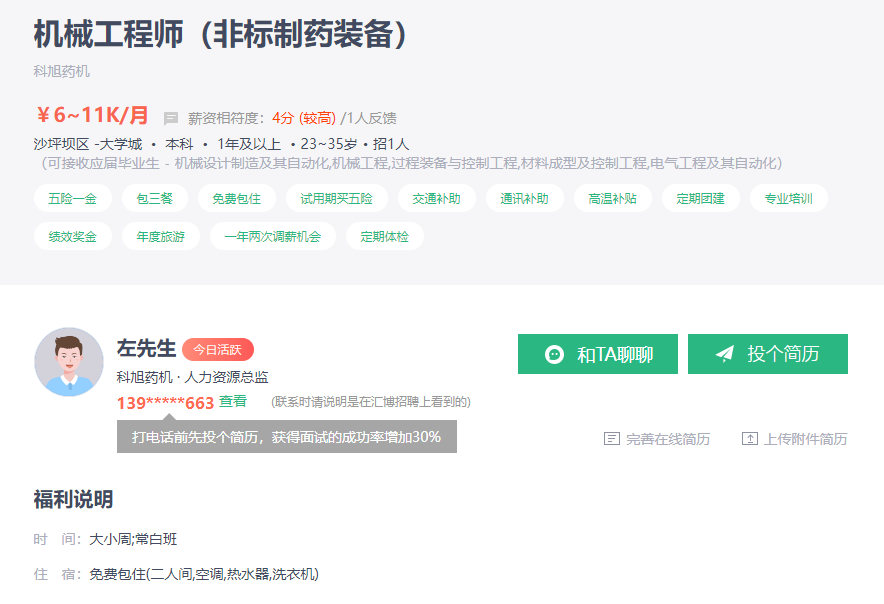
Task: Select the 免费包住 benefit tag
Action: 237,199
